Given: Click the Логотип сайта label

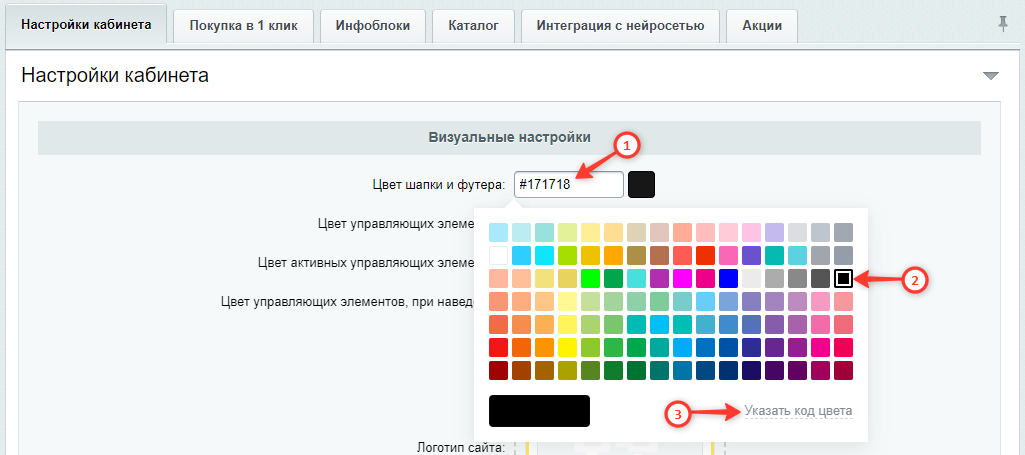Looking at the screenshot, I should click(462, 448).
